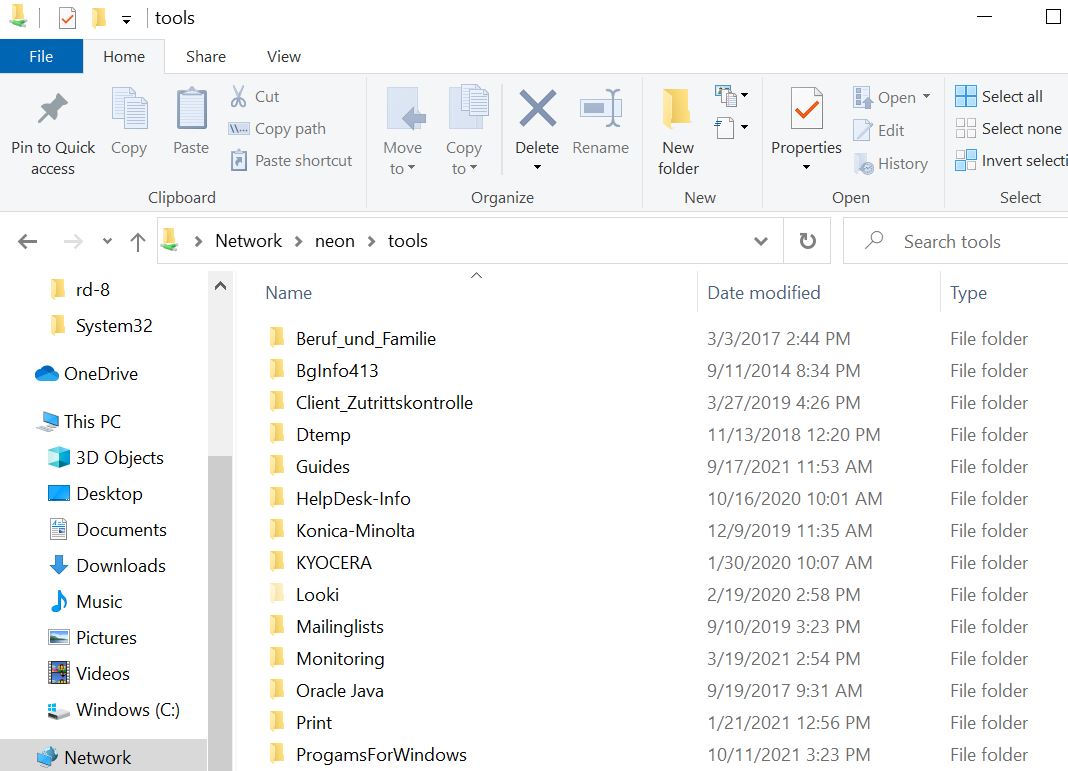Viewport: 1068px width, 771px height.
Task: Create a New folder from ribbon
Action: tap(678, 110)
